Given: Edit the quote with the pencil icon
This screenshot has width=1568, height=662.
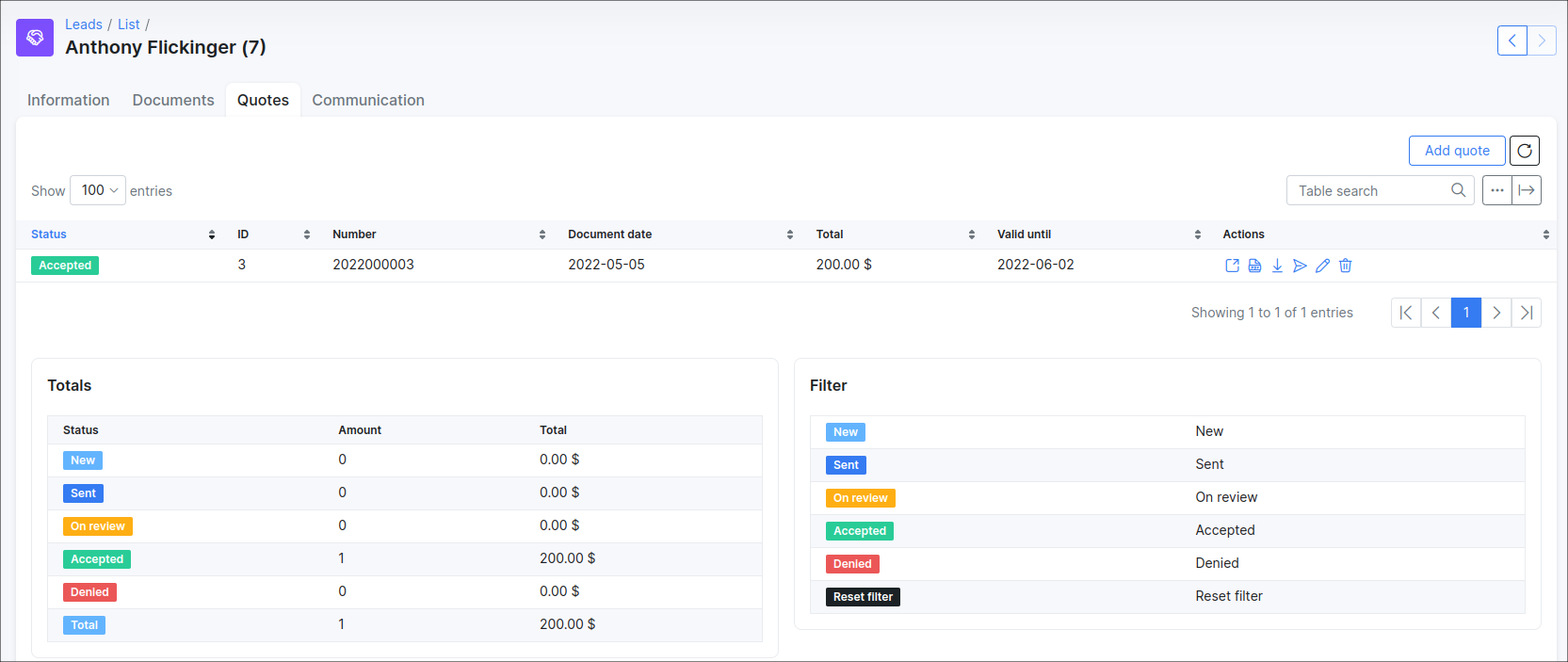Looking at the screenshot, I should (1322, 266).
